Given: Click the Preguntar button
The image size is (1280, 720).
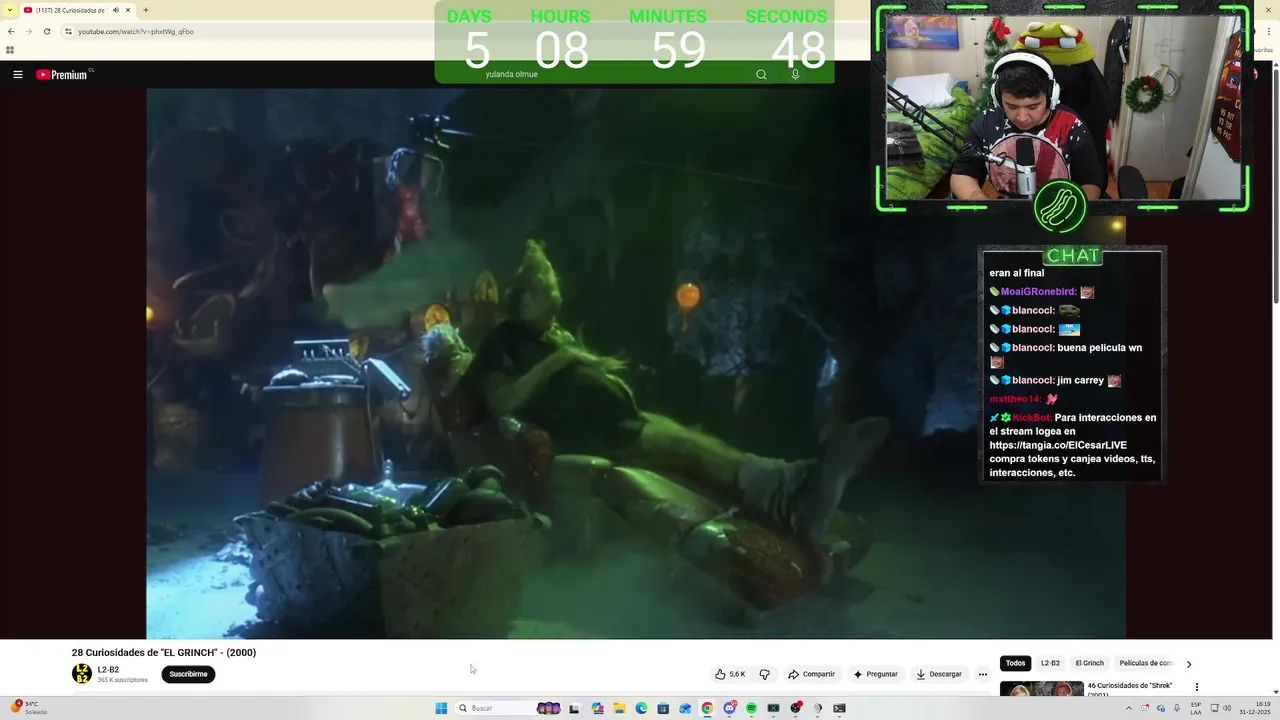Looking at the screenshot, I should click(875, 674).
